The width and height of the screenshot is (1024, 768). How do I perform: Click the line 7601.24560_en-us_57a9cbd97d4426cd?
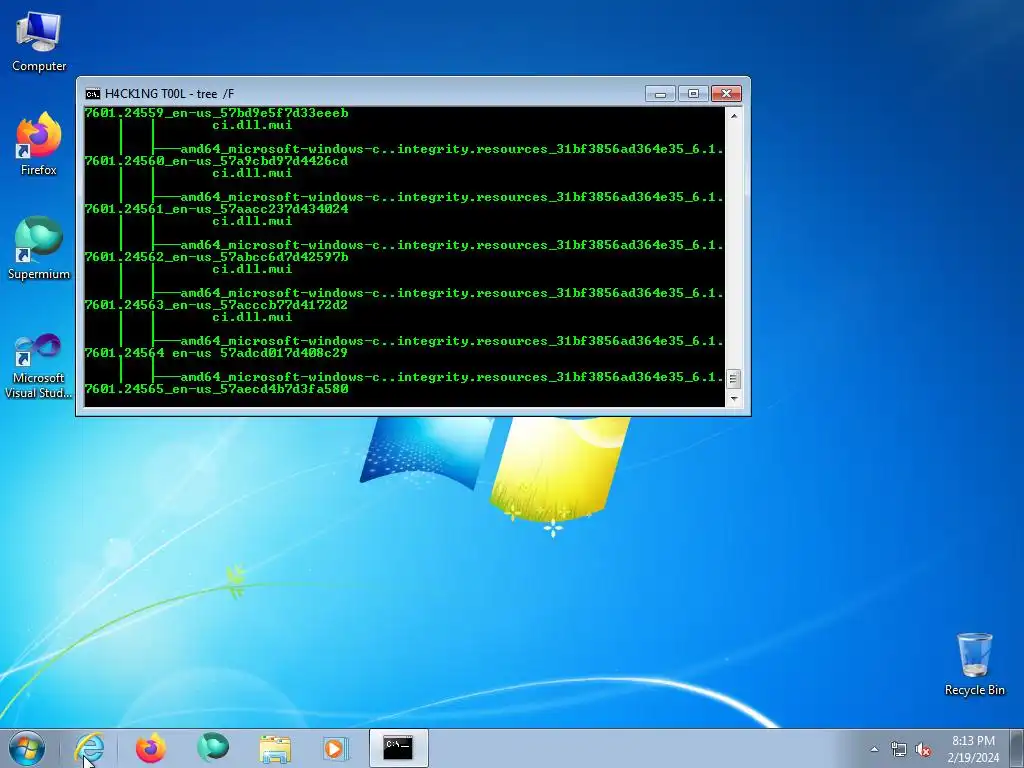pyautogui.click(x=216, y=161)
